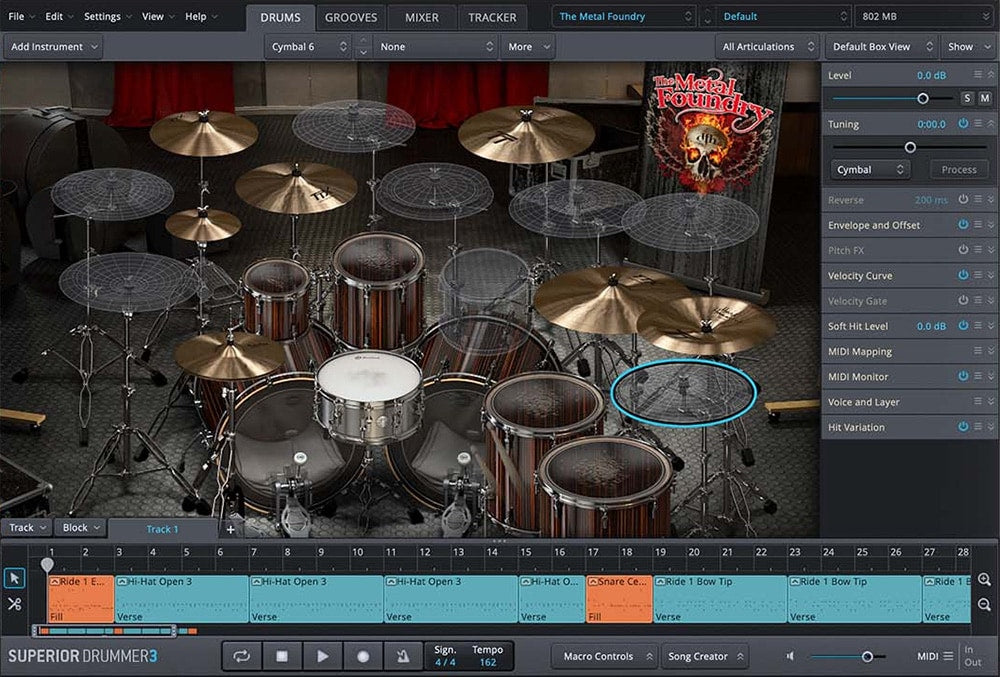Switch to the Mixer tab

point(421,17)
